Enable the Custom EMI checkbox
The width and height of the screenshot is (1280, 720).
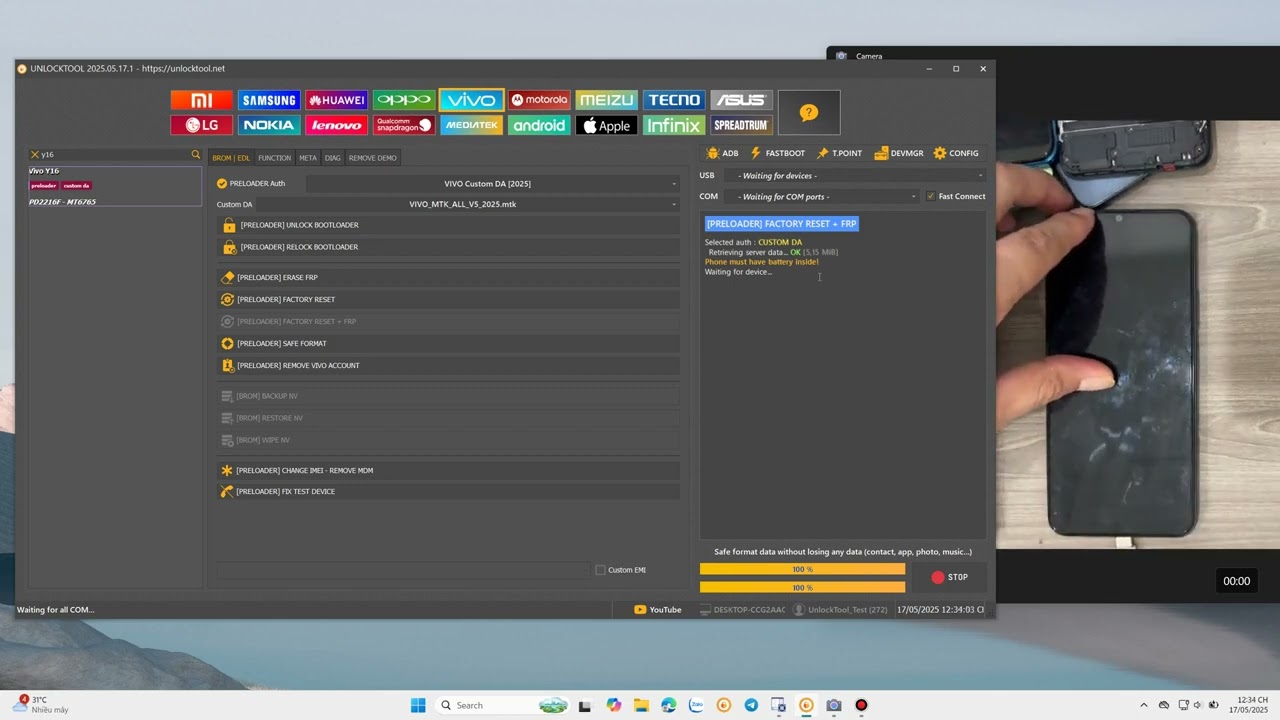click(600, 570)
